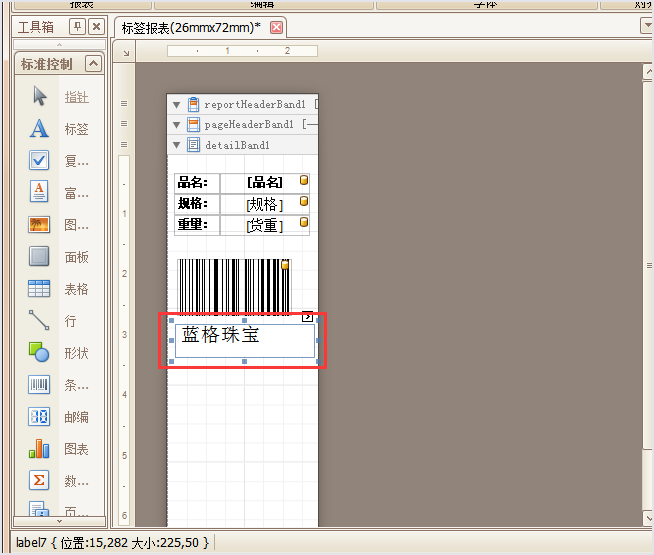
Task: Select the 指针 label in the toolbox
Action: [76, 97]
